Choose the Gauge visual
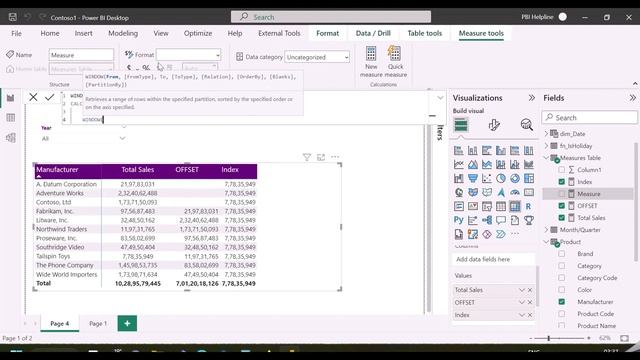 pyautogui.click(x=515, y=192)
